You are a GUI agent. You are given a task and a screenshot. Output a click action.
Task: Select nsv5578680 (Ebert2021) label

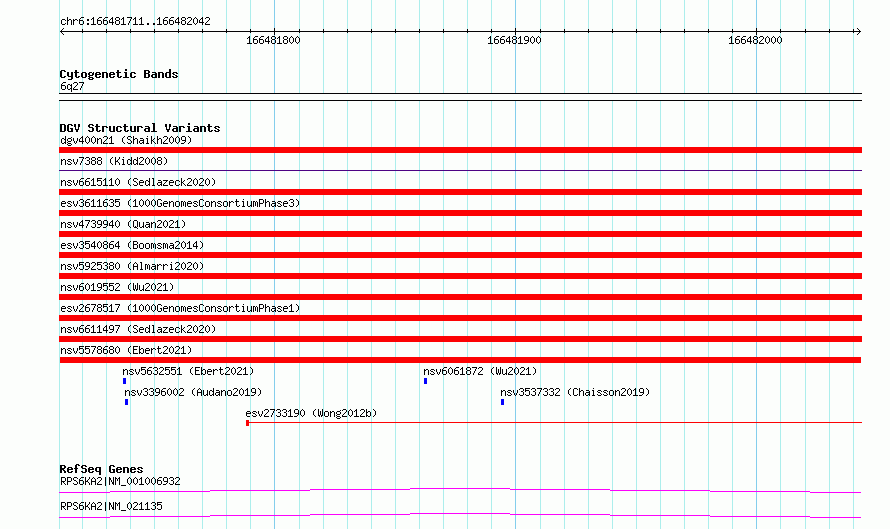coord(126,350)
